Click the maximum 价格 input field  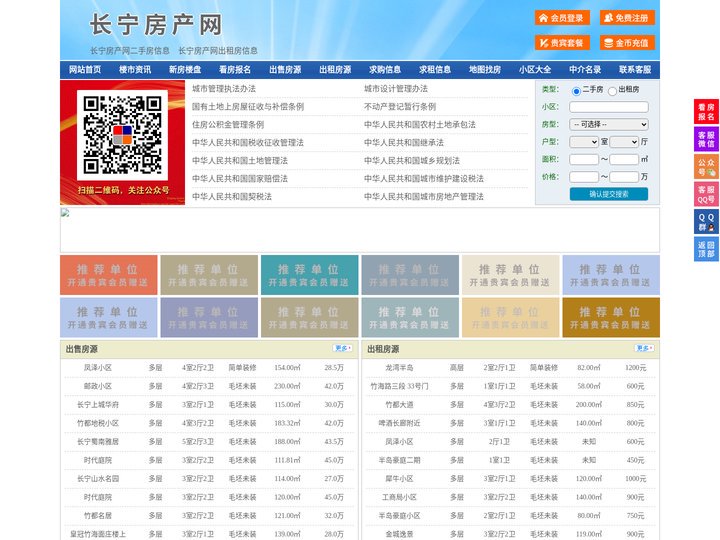pos(624,177)
